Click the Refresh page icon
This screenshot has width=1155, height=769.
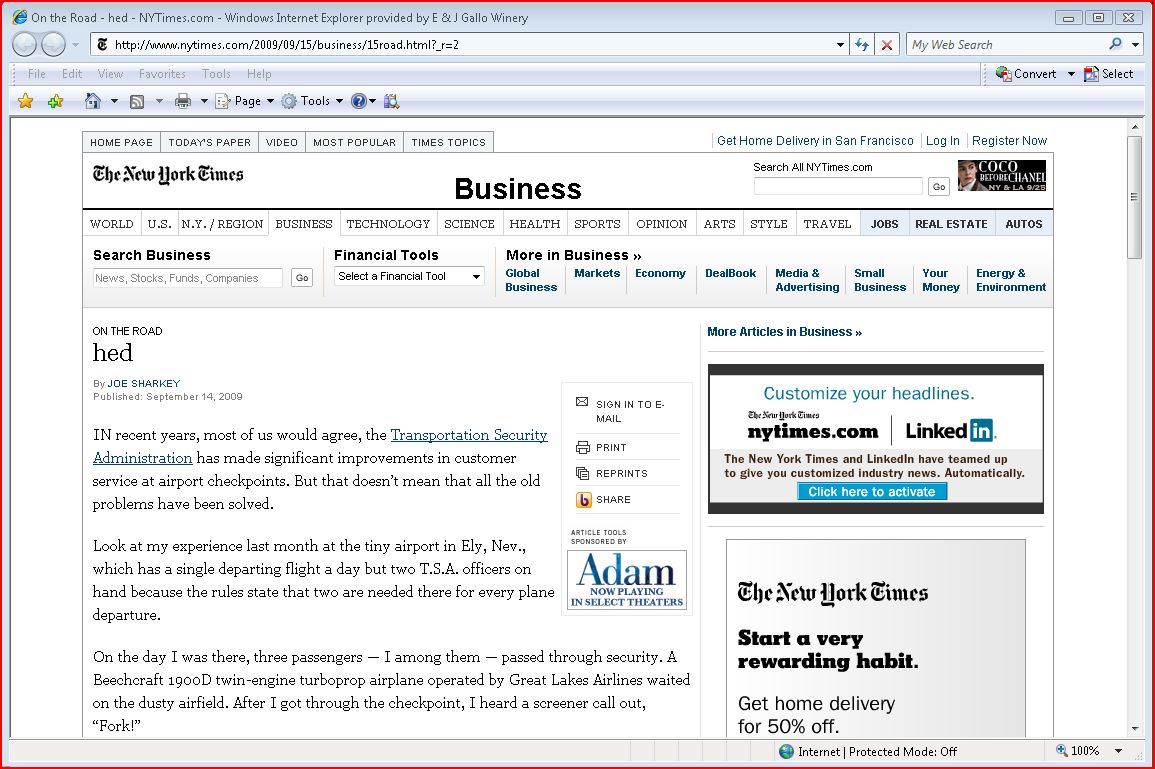coord(861,45)
